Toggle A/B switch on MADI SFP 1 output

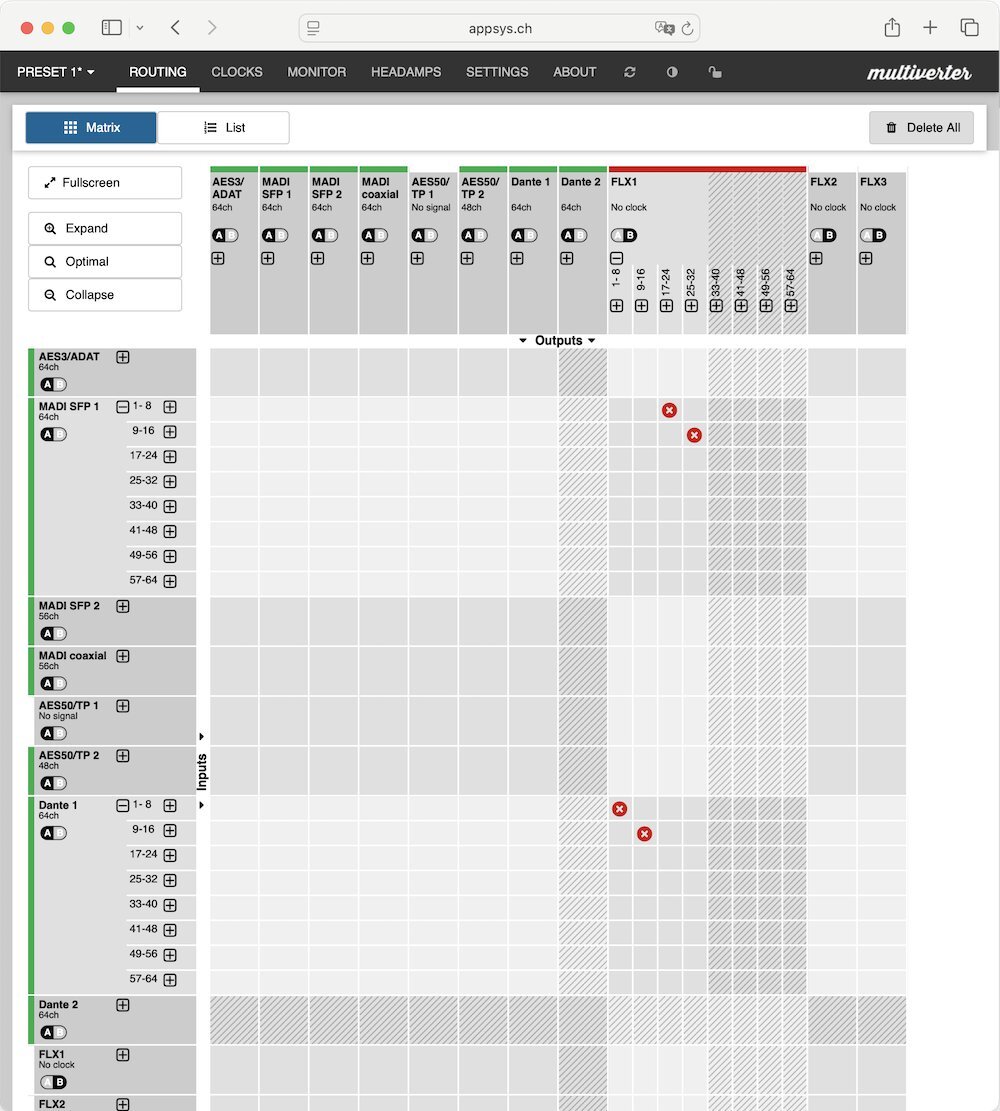click(x=275, y=235)
